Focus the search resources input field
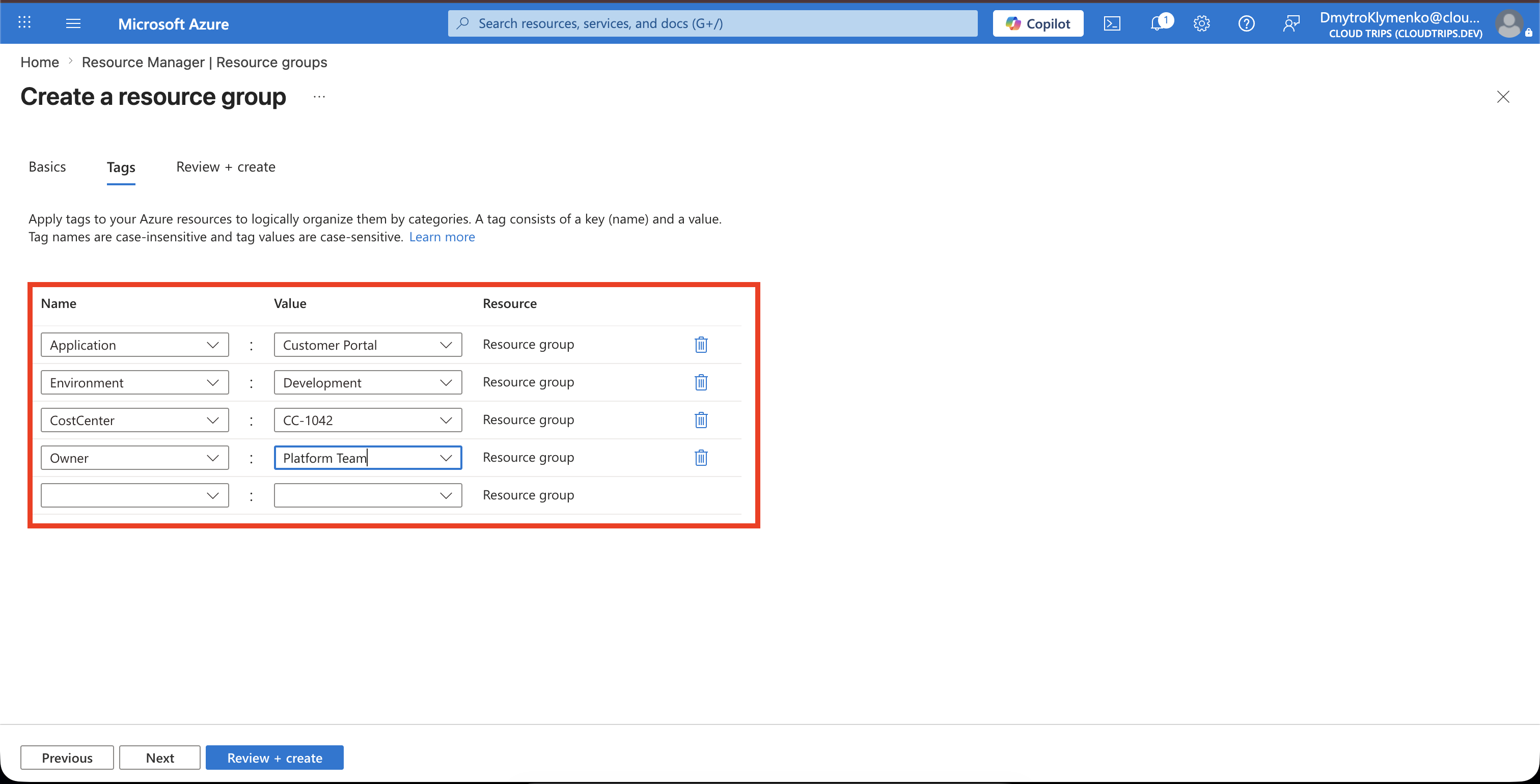 [712, 23]
